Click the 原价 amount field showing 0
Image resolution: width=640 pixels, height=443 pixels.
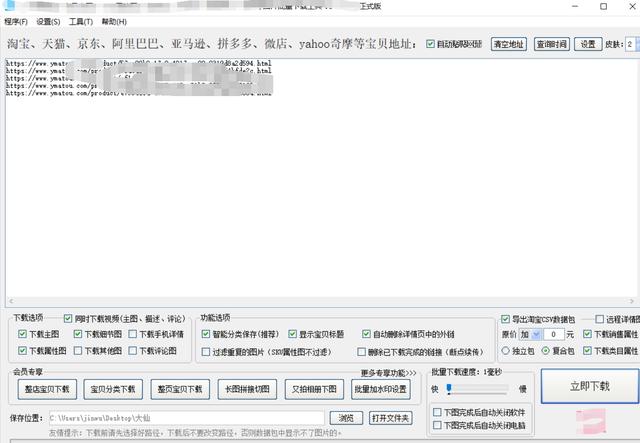pos(554,334)
